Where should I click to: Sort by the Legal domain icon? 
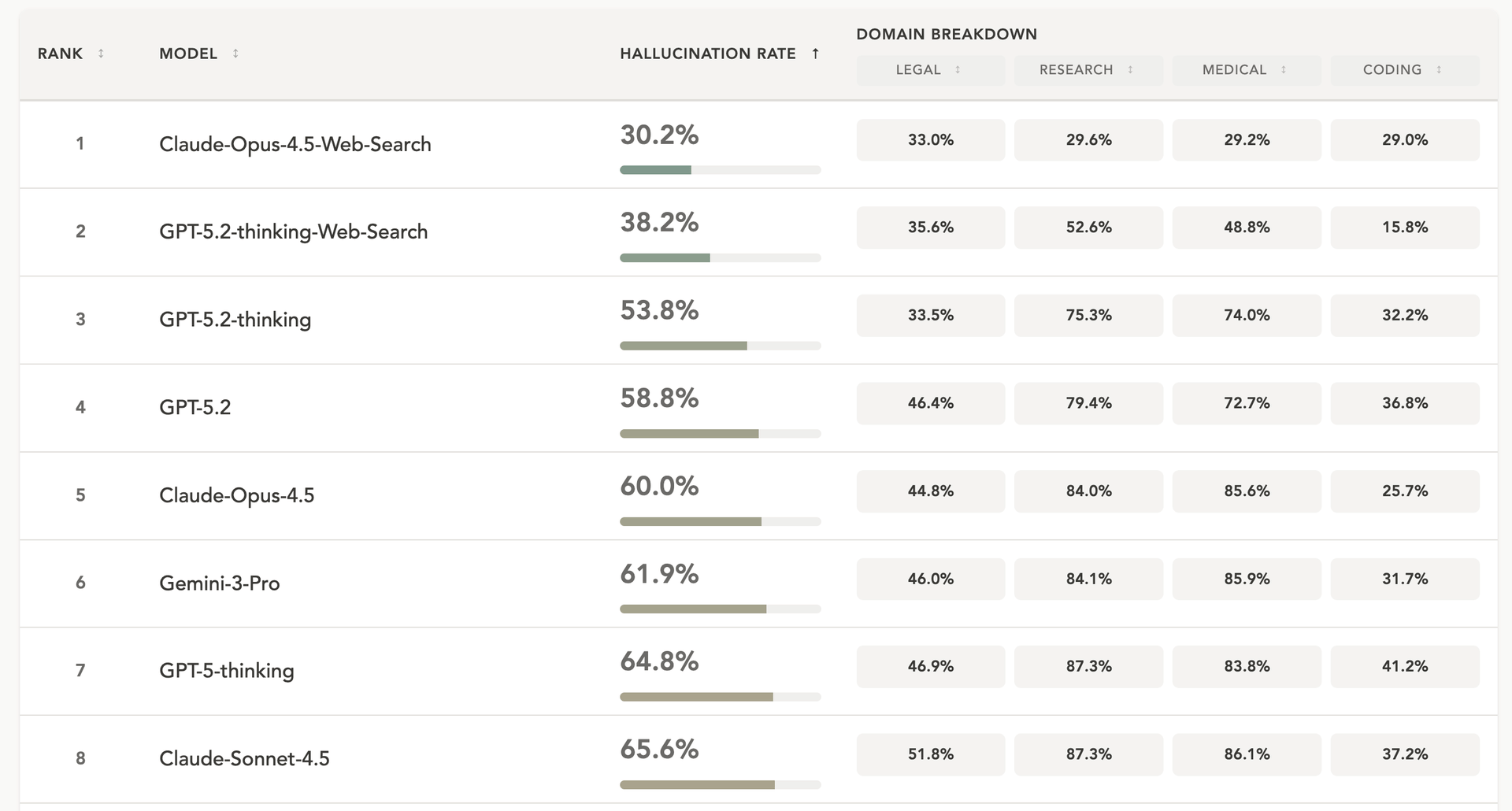[x=958, y=70]
